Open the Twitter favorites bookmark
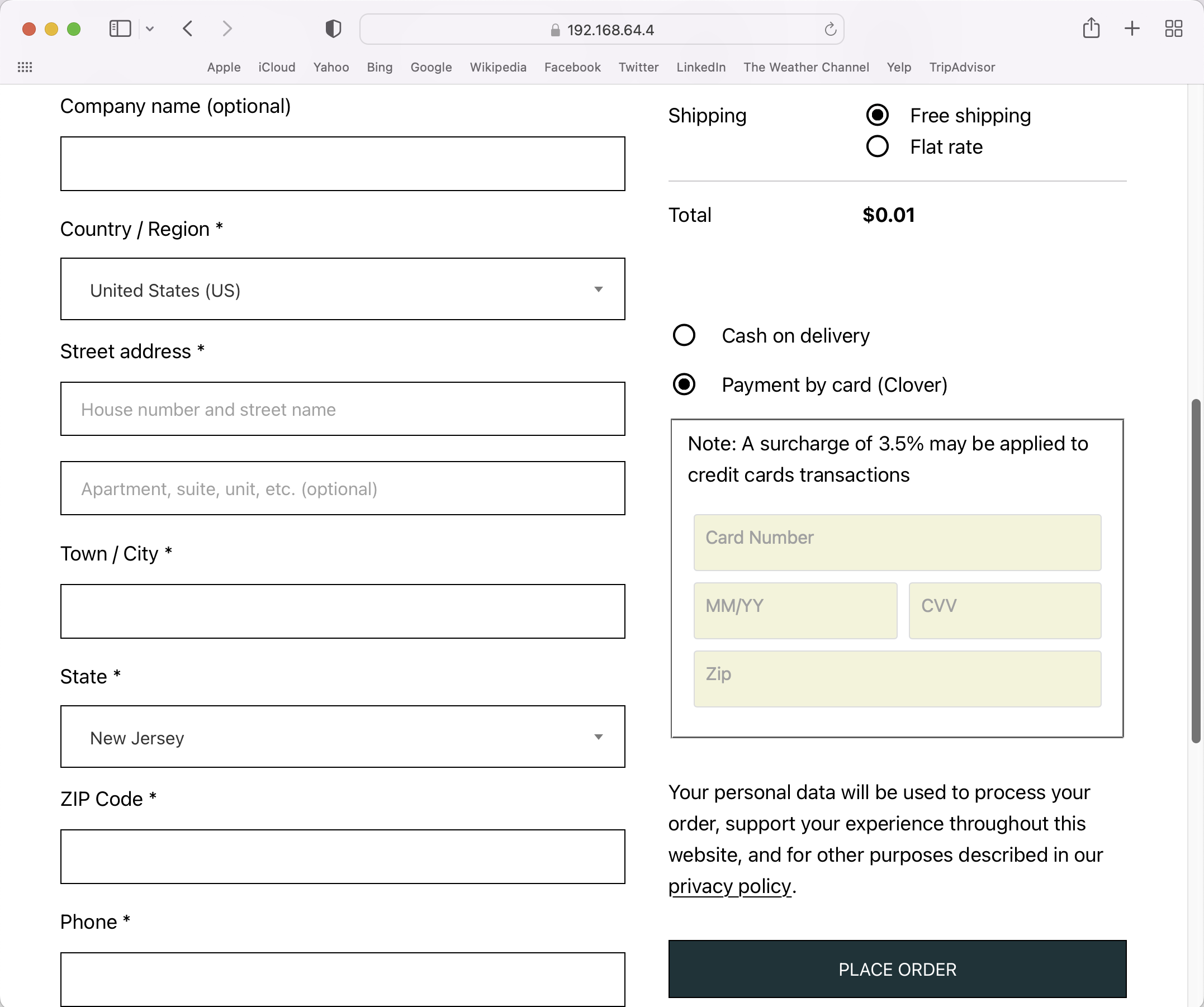 (638, 67)
